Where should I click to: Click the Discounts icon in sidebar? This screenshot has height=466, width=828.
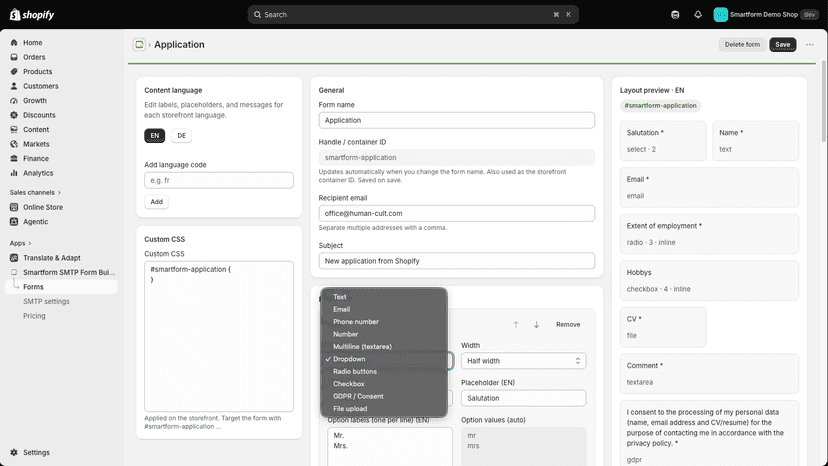[x=14, y=115]
